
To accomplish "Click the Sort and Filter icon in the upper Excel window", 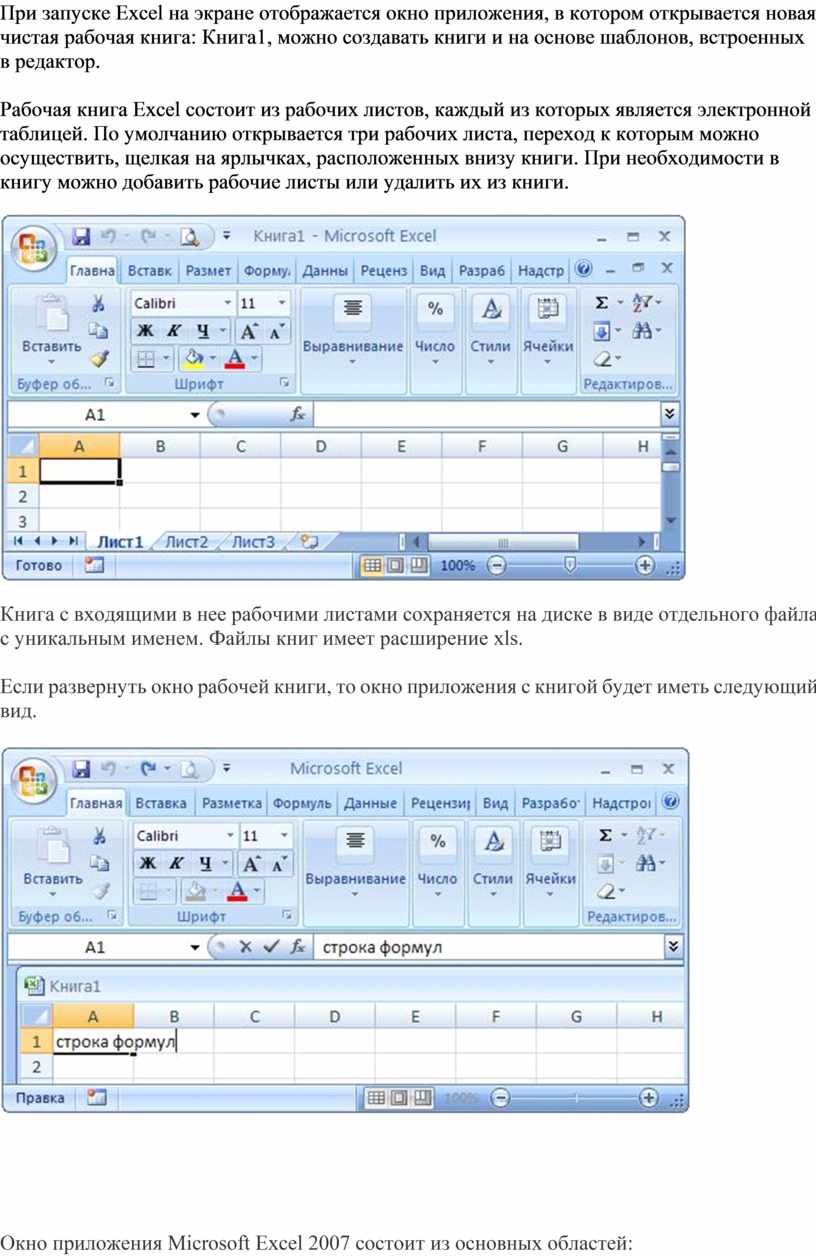I will (x=643, y=302).
